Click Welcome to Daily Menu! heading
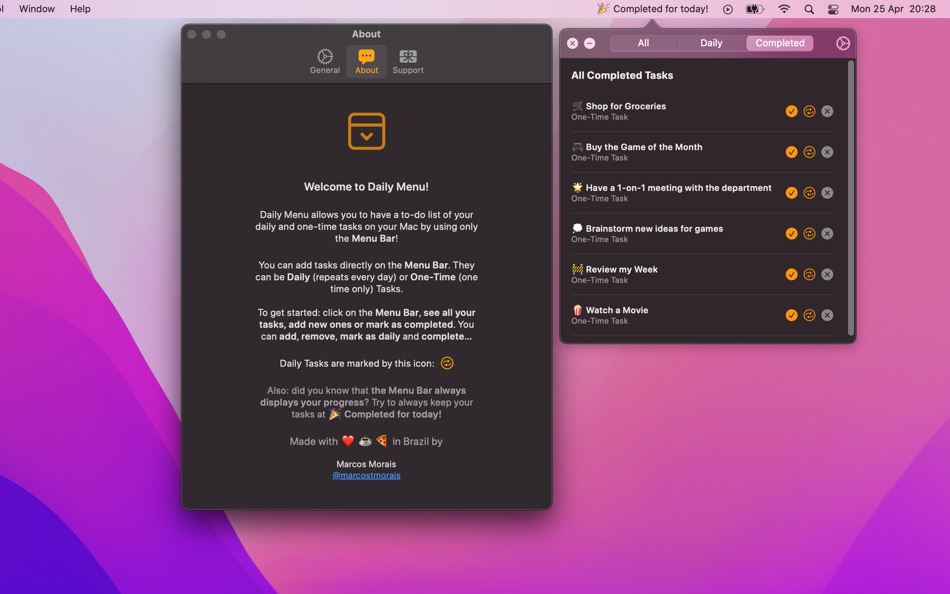Screen dimensions: 950x594 (367, 187)
